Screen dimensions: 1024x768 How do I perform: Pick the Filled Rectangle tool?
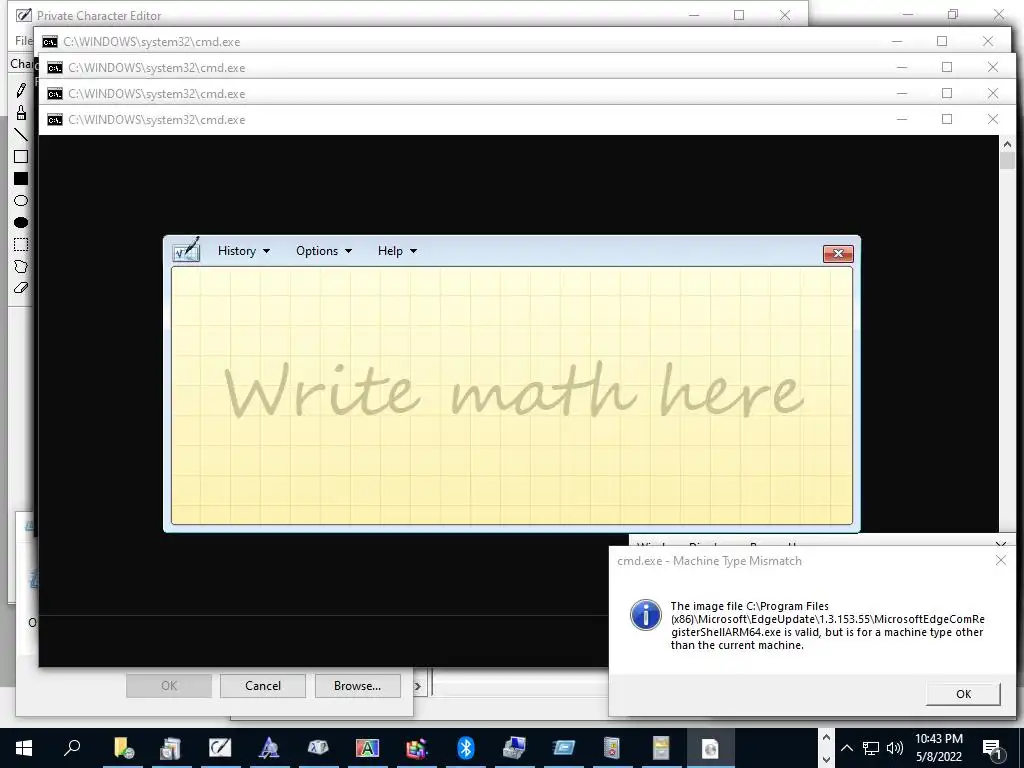[21, 178]
